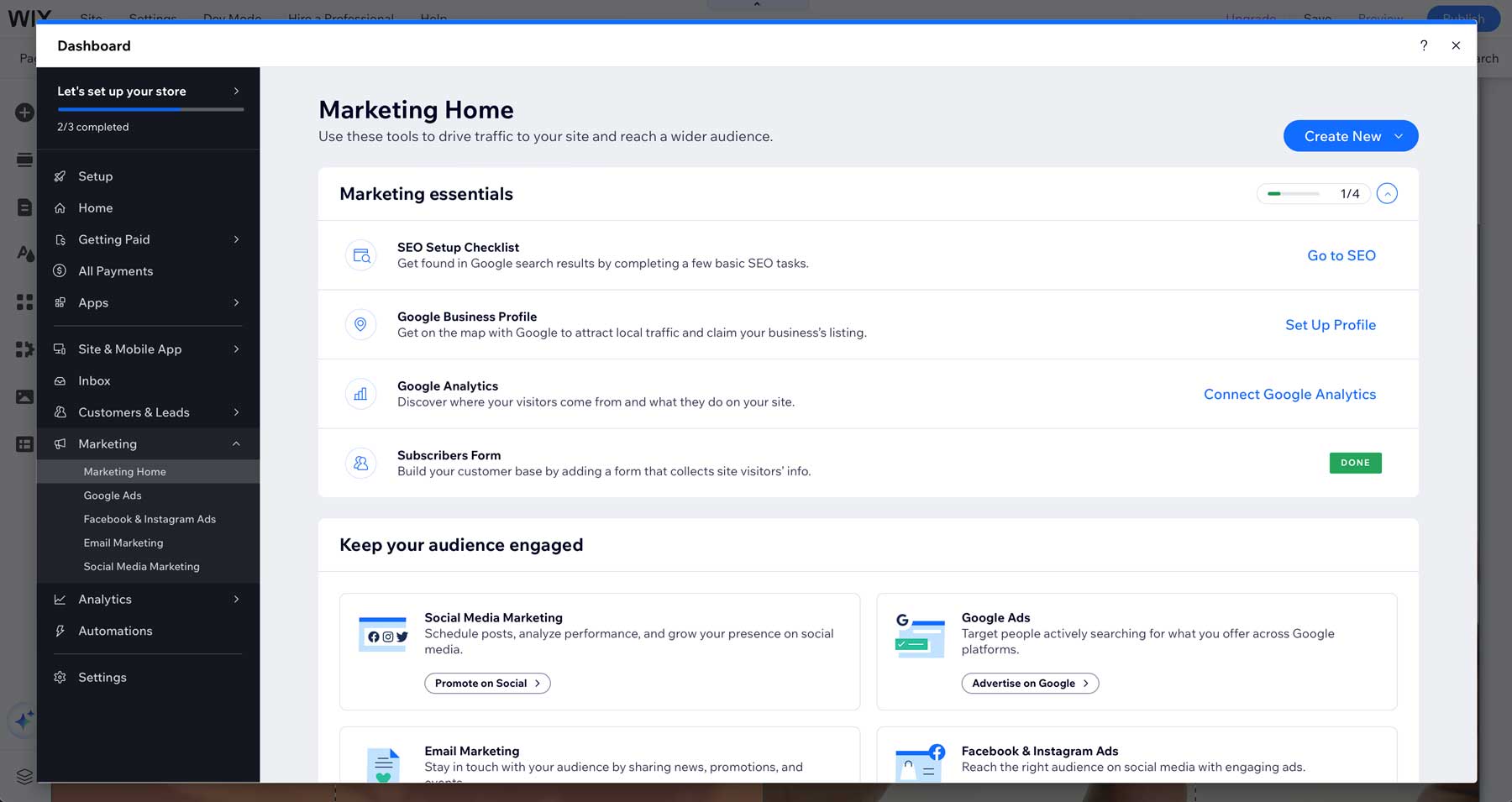Click the Subscribers Form people icon
Image resolution: width=1512 pixels, height=802 pixels.
click(x=360, y=463)
